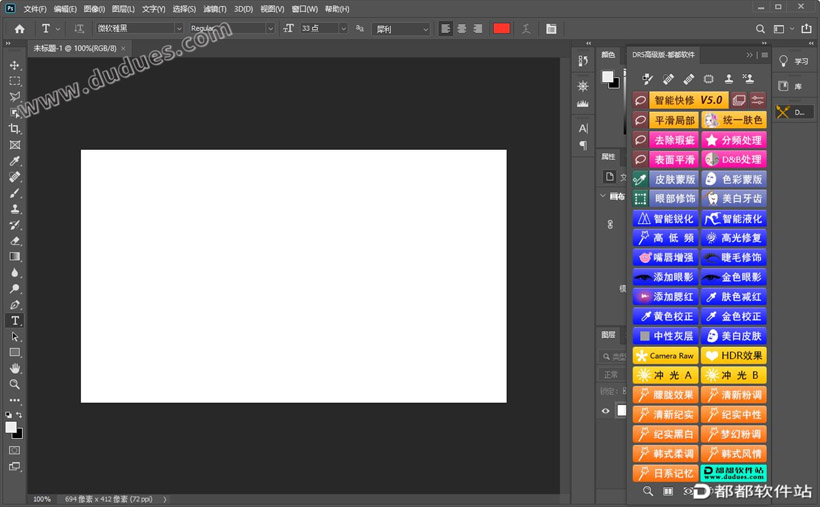820x507 pixels.
Task: Select the Healing Brush tool in left toolbar
Action: pos(15,177)
